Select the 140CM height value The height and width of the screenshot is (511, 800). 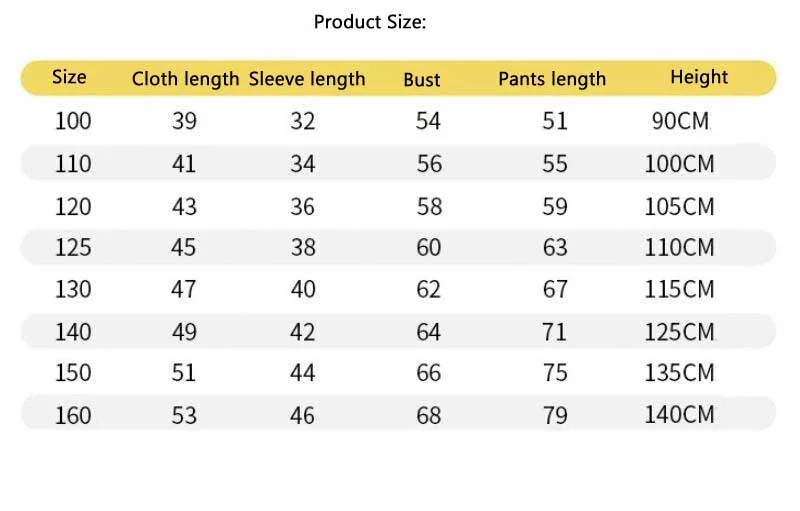click(x=680, y=415)
